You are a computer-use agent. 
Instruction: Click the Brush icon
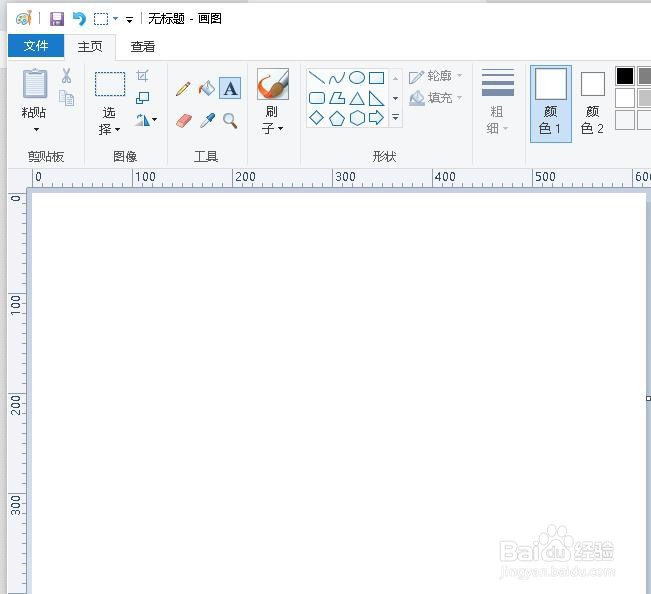click(x=273, y=84)
